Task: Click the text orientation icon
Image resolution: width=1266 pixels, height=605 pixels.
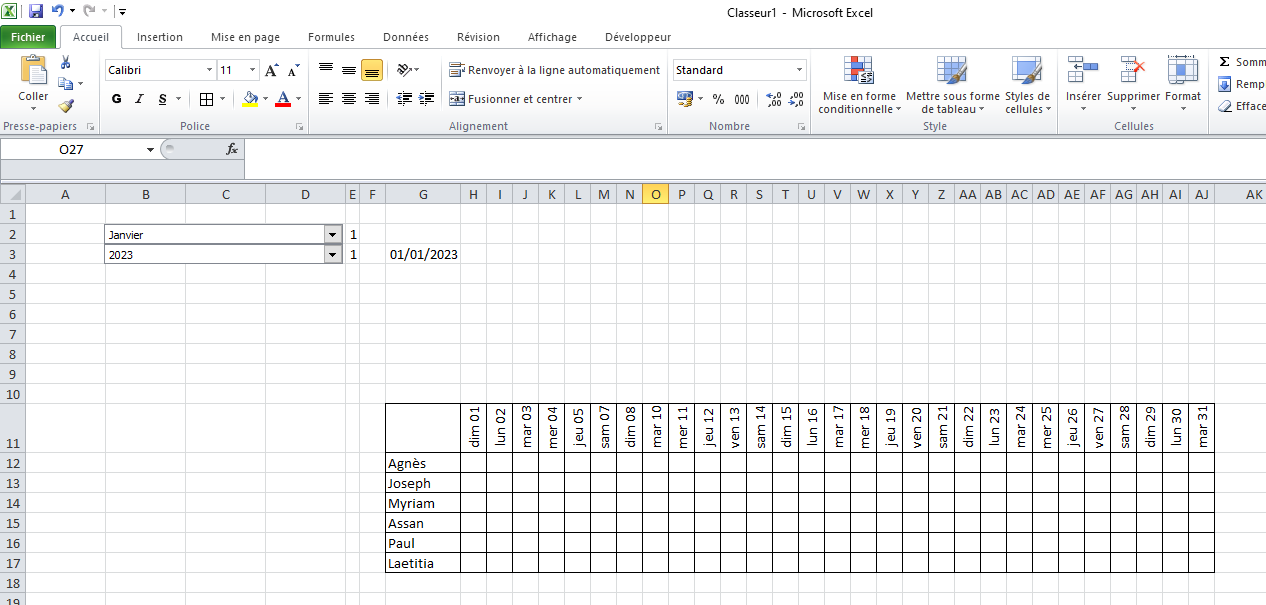Action: (404, 70)
